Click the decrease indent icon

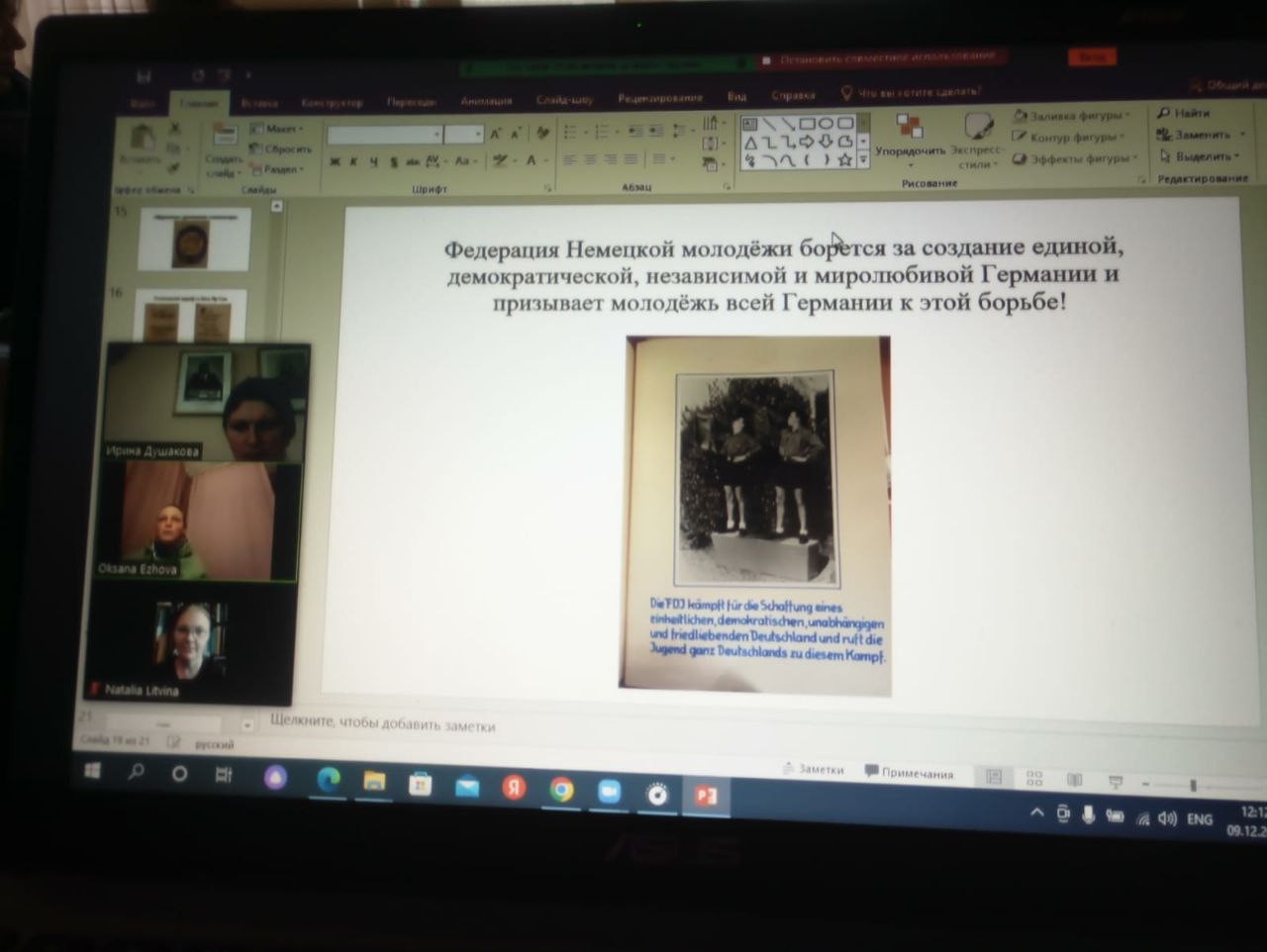[x=634, y=131]
